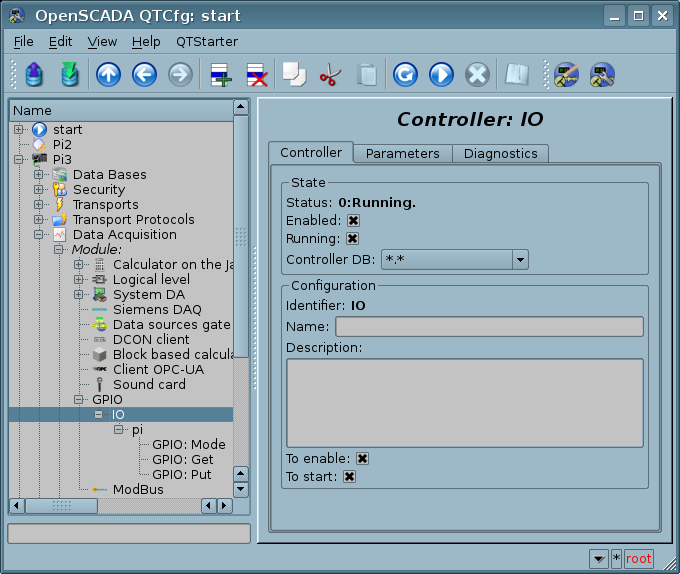Uncheck the Enabled checkbox
The width and height of the screenshot is (680, 574).
point(354,220)
